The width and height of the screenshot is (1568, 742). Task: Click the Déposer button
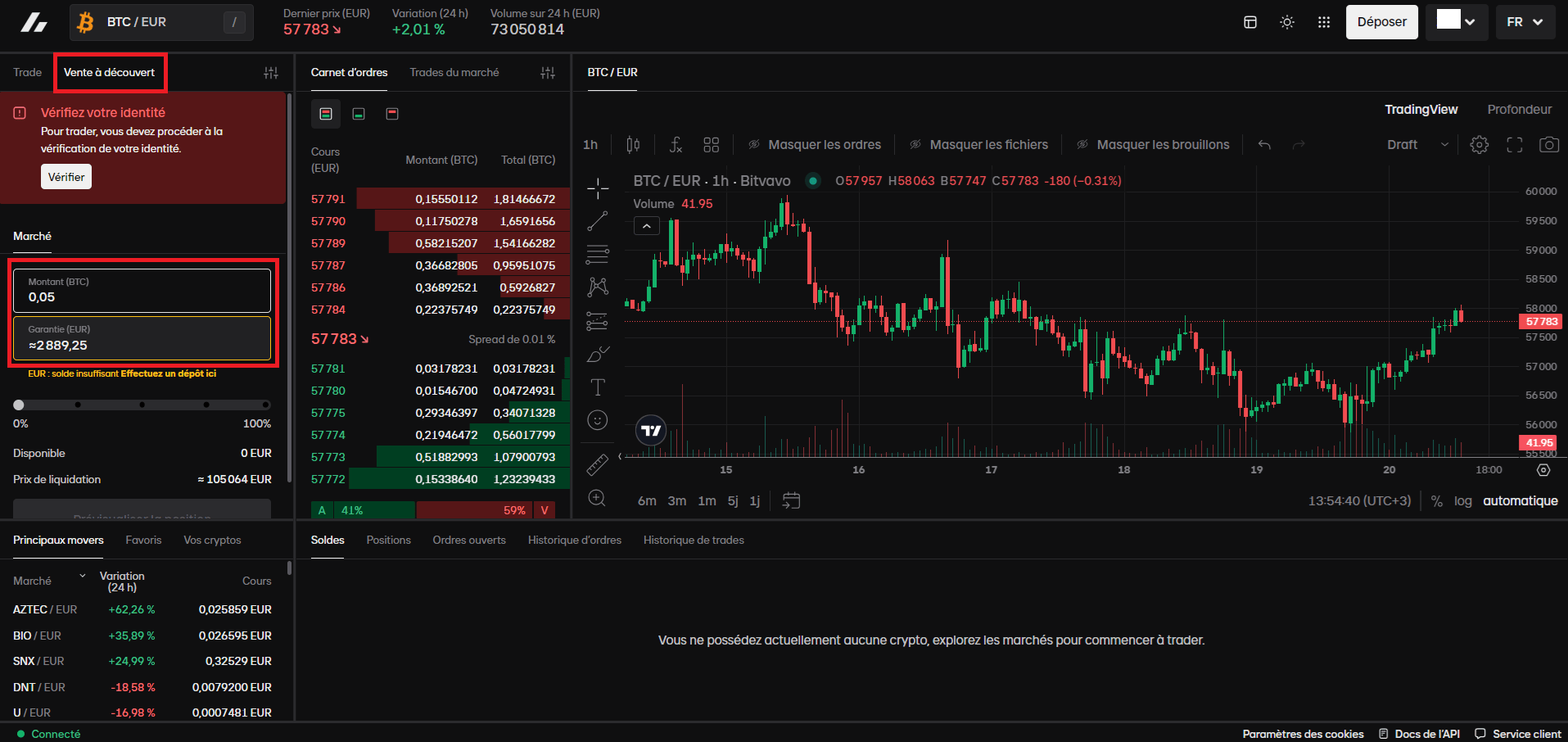[1381, 22]
